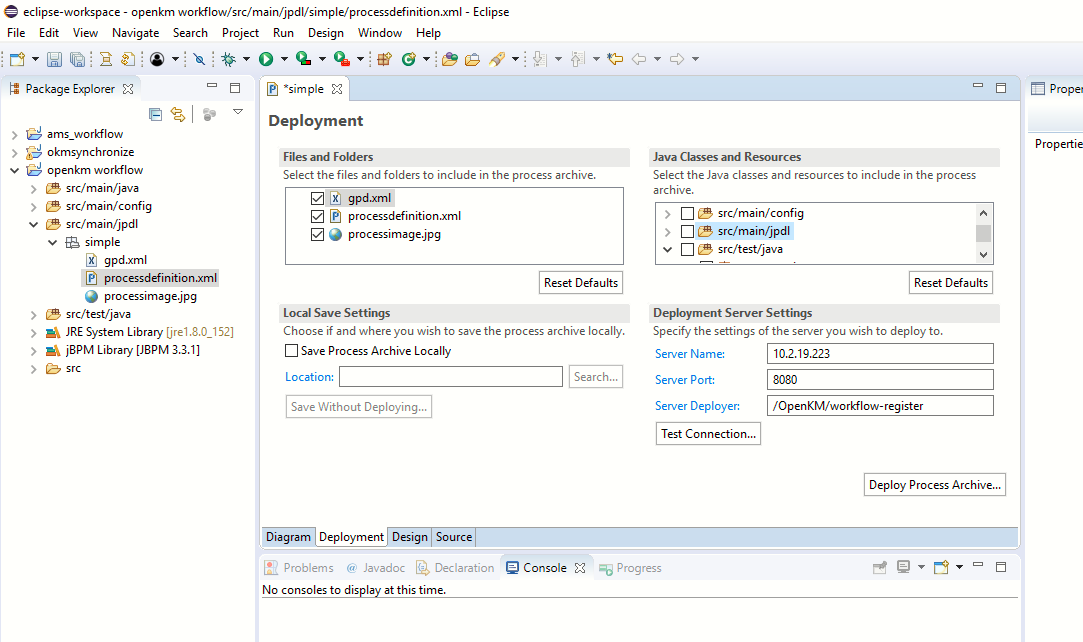
Task: Click the Save All toolbar icon
Action: click(x=76, y=60)
